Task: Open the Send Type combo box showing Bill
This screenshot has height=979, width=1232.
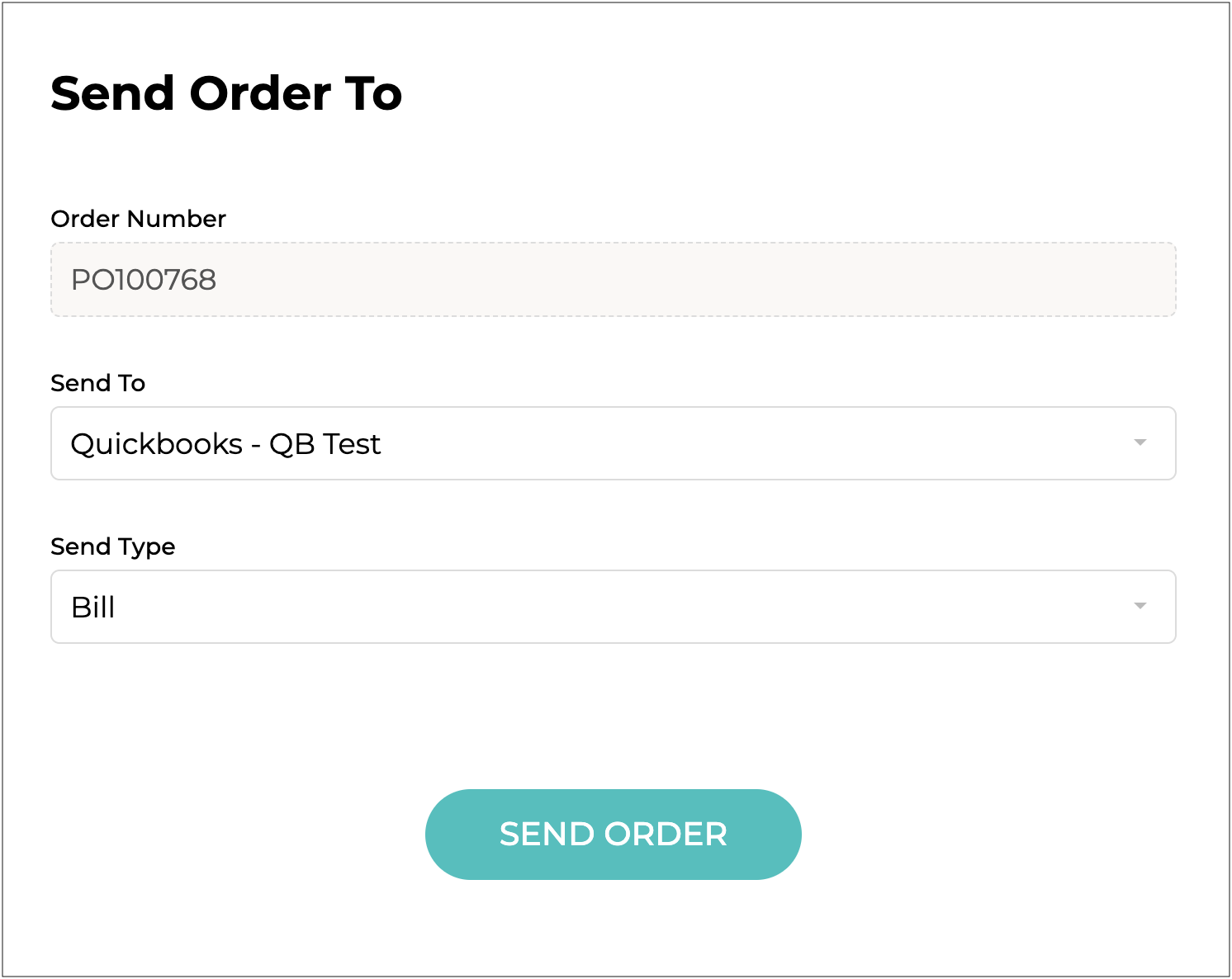Action: coord(613,607)
